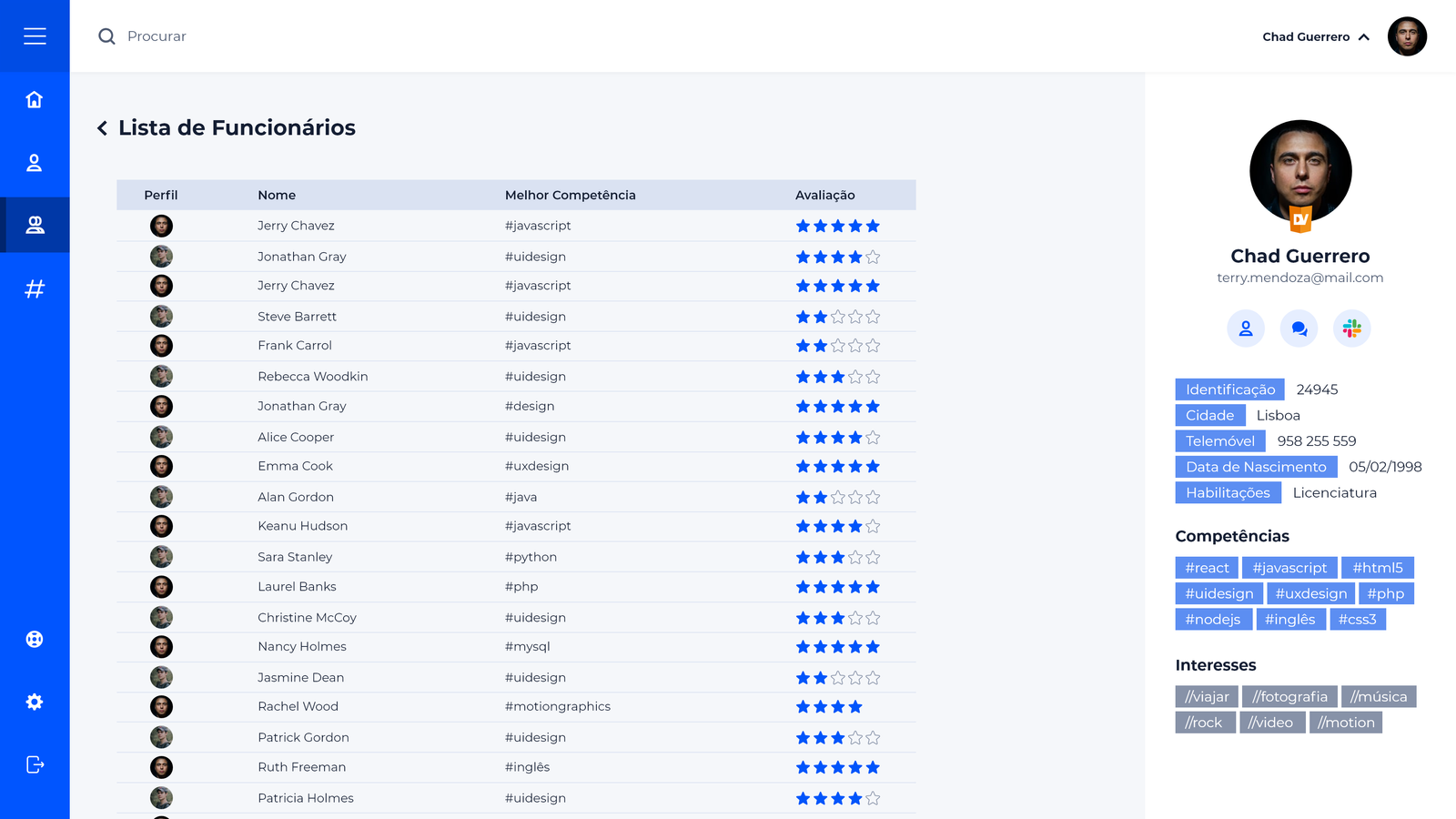Click the chat bubble icon in profile panel
Image resolution: width=1456 pixels, height=819 pixels.
point(1299,329)
